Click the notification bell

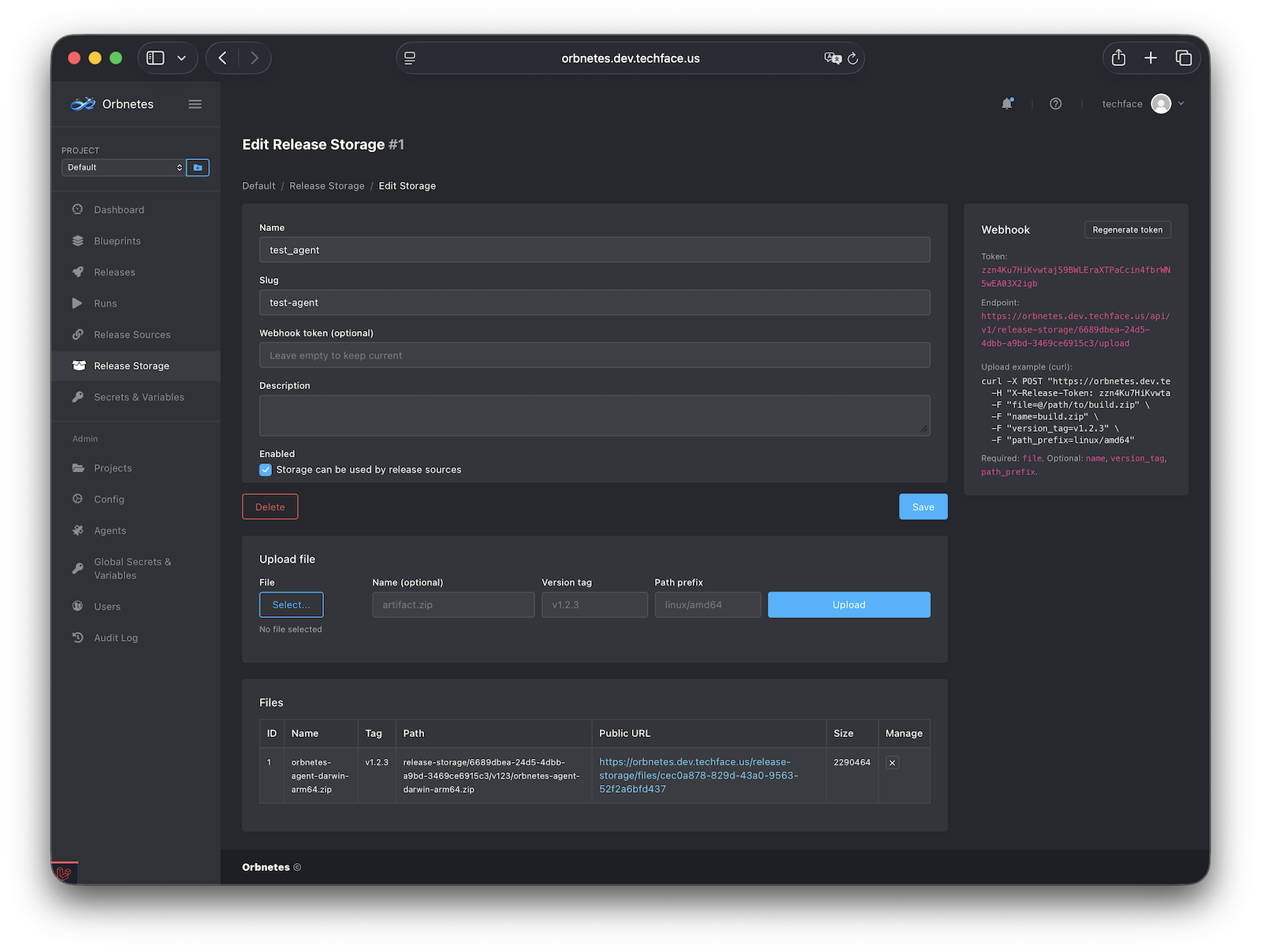[1007, 103]
